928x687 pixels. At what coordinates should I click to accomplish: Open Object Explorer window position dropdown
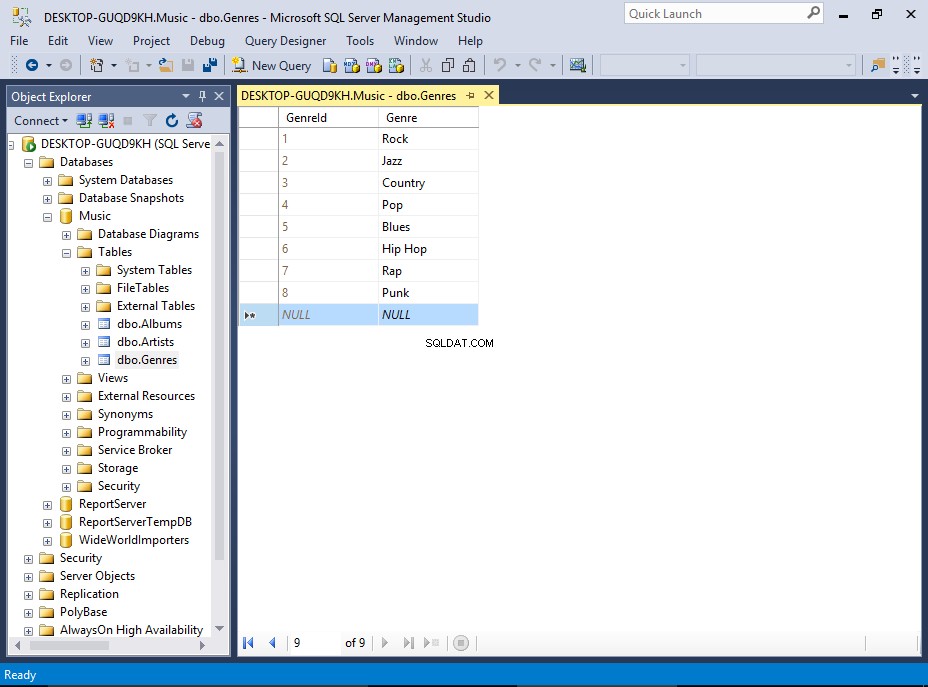tap(186, 96)
